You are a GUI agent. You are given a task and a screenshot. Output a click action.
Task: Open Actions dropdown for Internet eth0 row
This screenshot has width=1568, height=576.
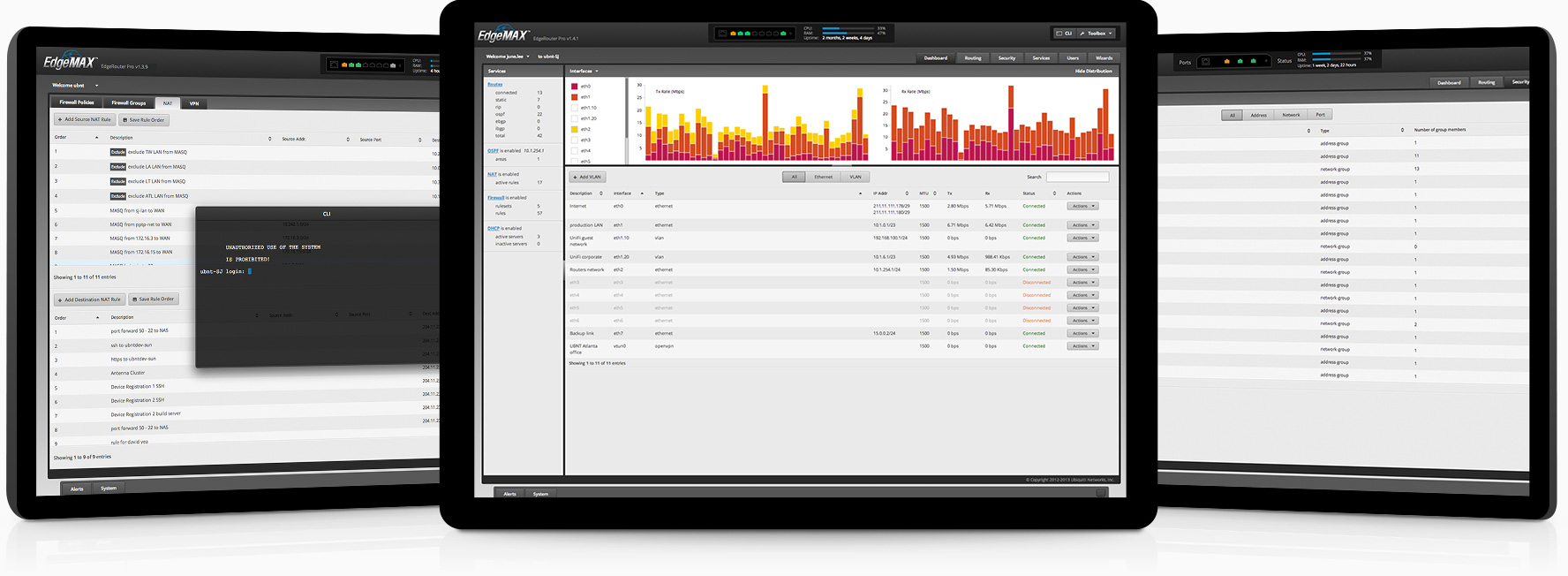point(1082,206)
